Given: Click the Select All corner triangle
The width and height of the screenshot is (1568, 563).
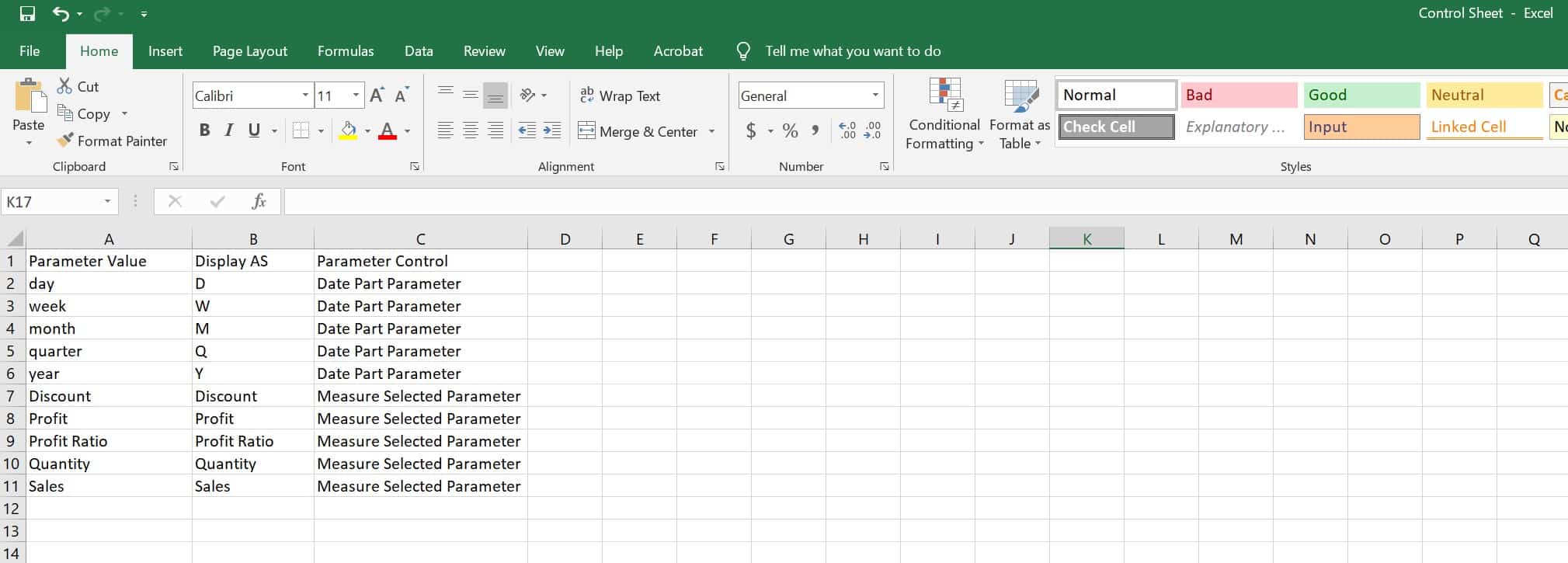Looking at the screenshot, I should coord(14,238).
